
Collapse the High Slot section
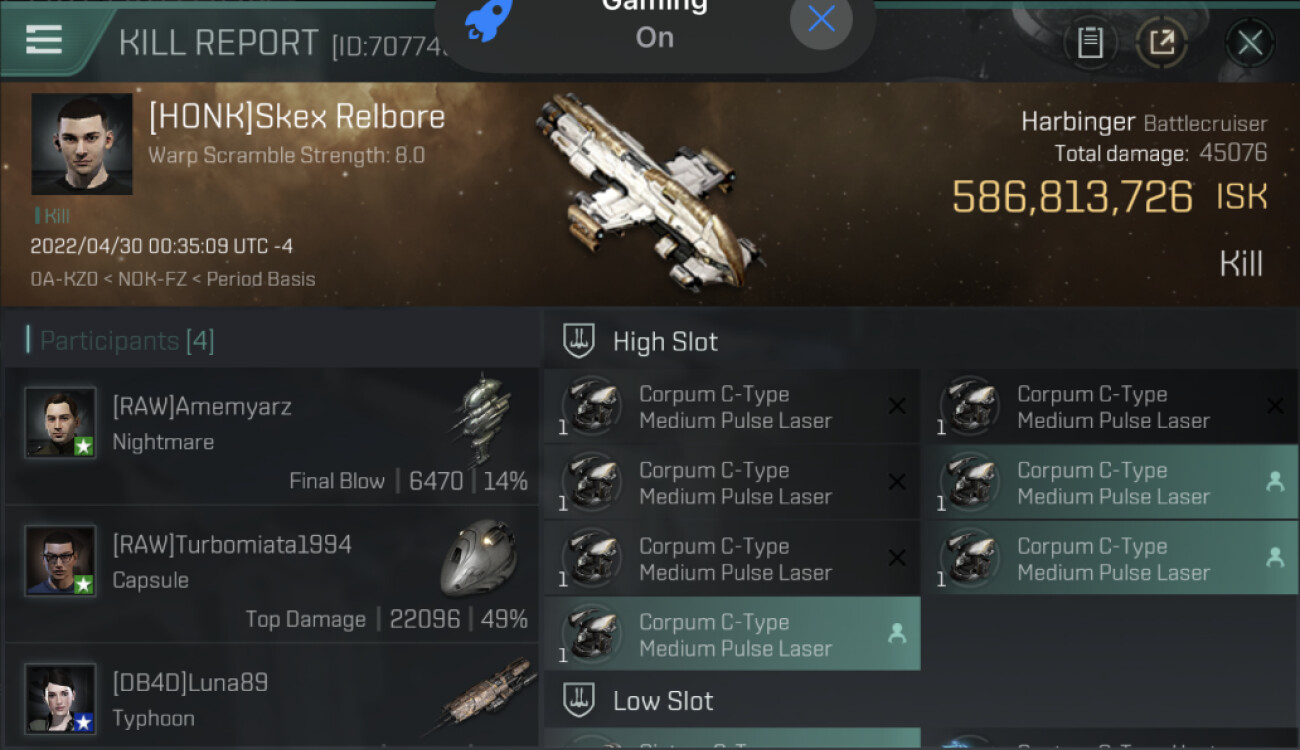click(641, 341)
